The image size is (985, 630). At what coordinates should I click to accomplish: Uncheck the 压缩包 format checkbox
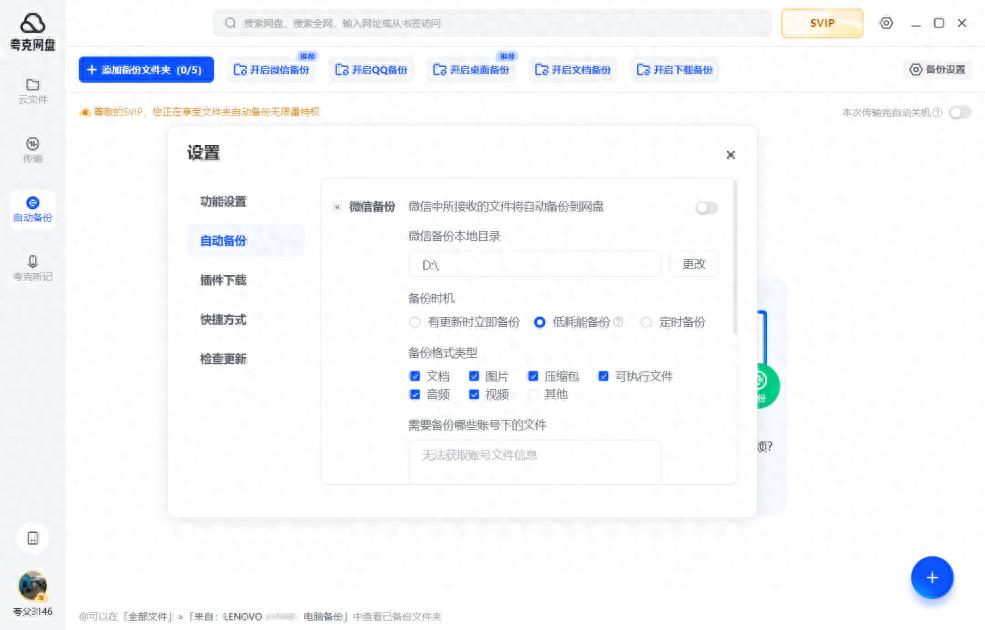(x=534, y=376)
